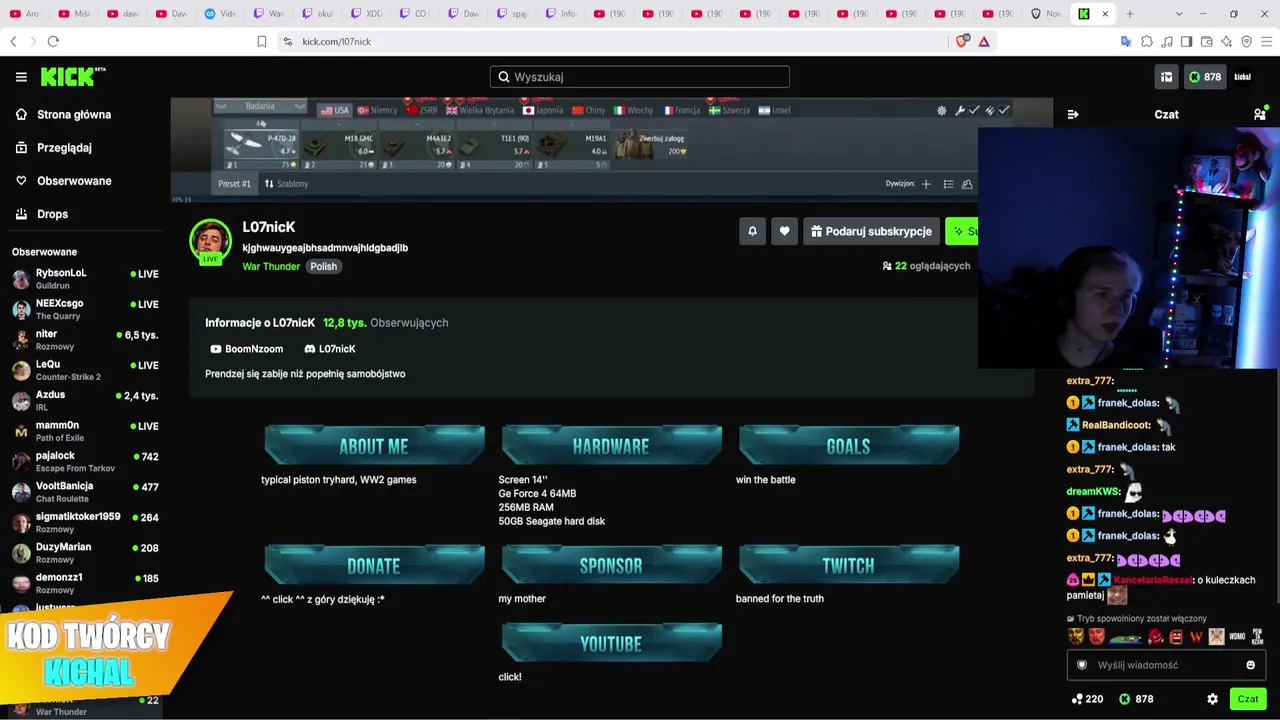Open the chat users list icon

click(1259, 114)
